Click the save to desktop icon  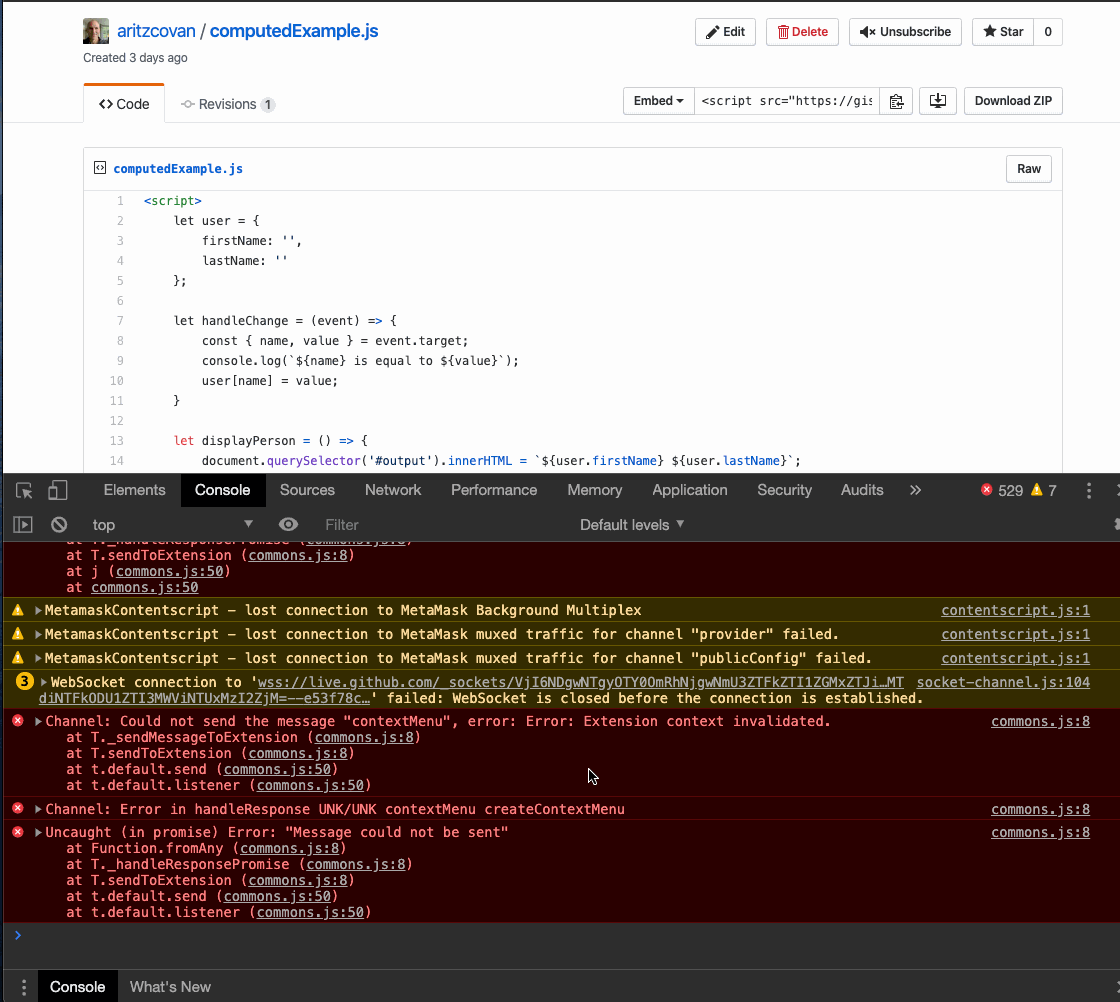(937, 101)
